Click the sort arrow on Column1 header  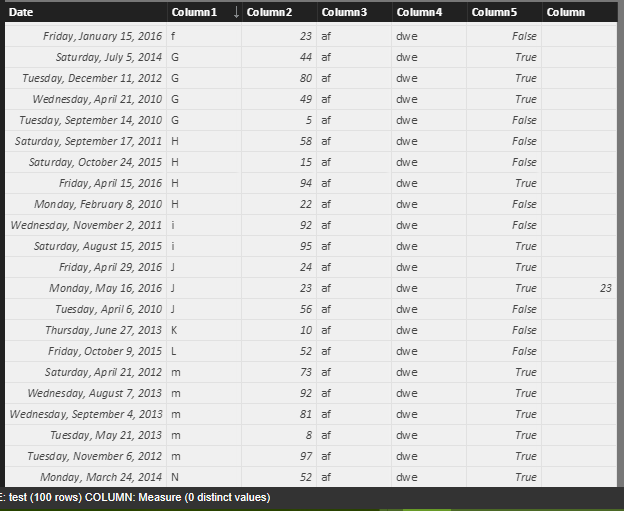click(236, 12)
